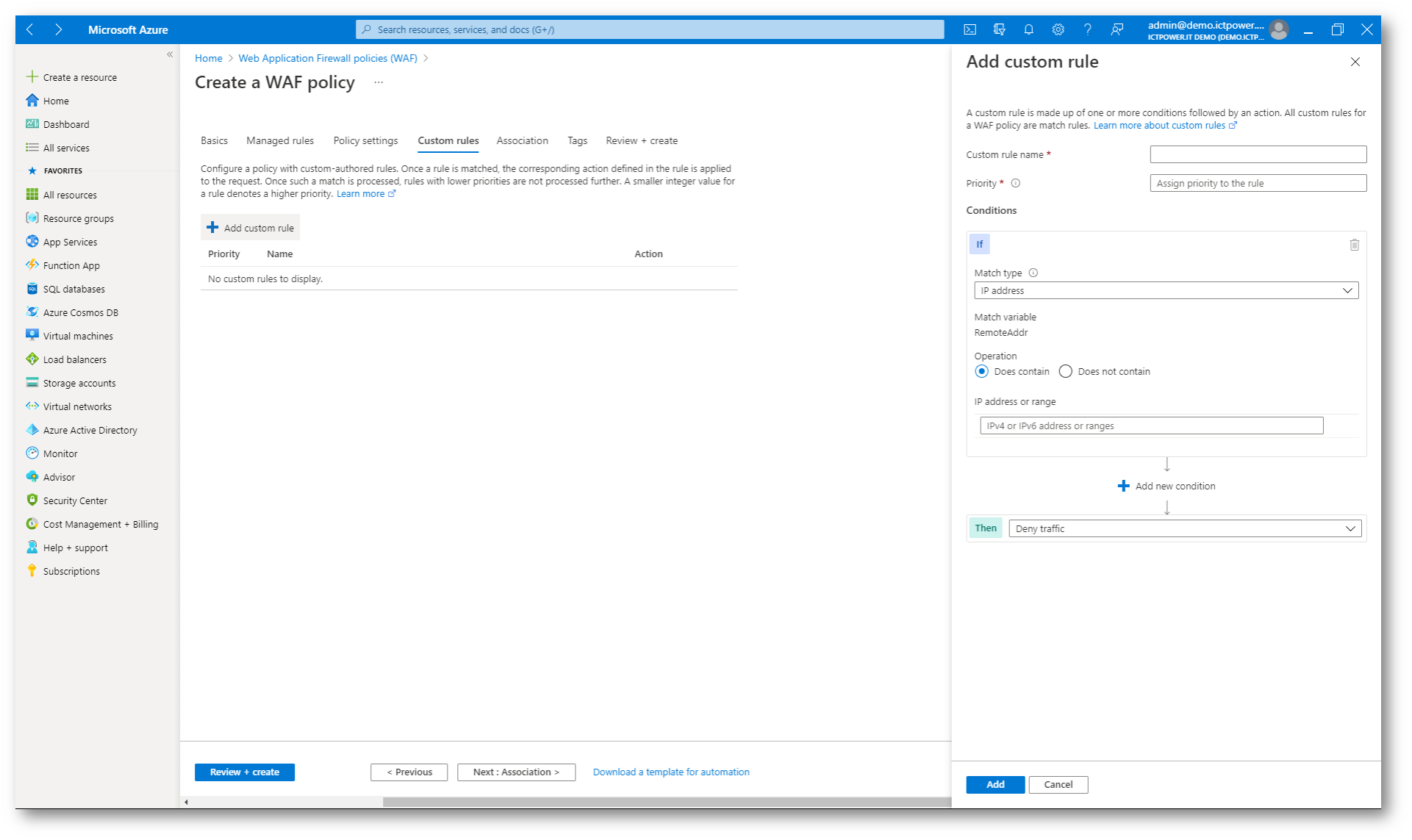Image resolution: width=1412 pixels, height=840 pixels.
Task: Open portal settings gear icon
Action: tap(1058, 29)
